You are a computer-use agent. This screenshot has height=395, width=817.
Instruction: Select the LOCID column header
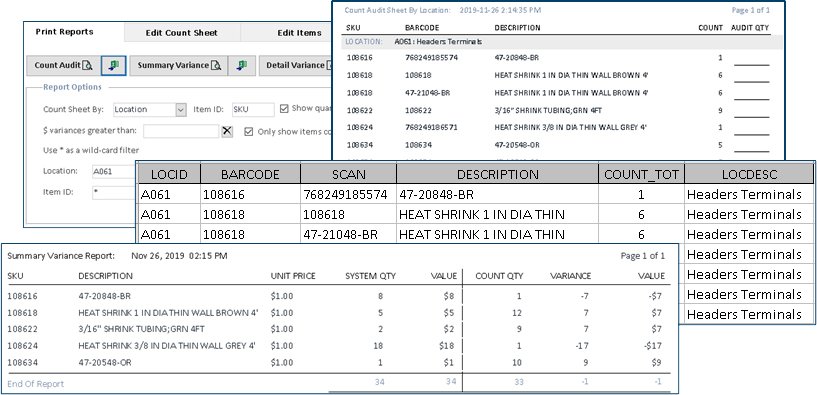(169, 174)
